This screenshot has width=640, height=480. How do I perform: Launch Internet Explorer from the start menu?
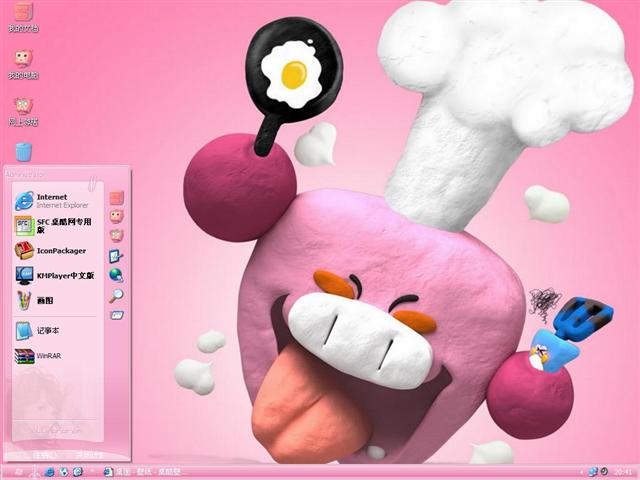pyautogui.click(x=53, y=200)
